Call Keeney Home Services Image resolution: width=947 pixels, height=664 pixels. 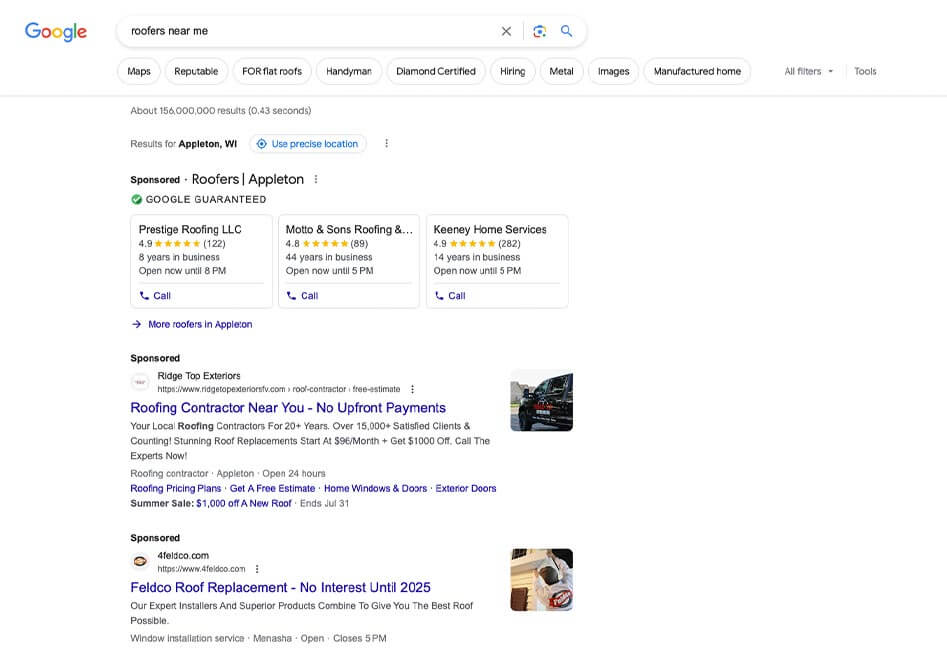tap(450, 296)
